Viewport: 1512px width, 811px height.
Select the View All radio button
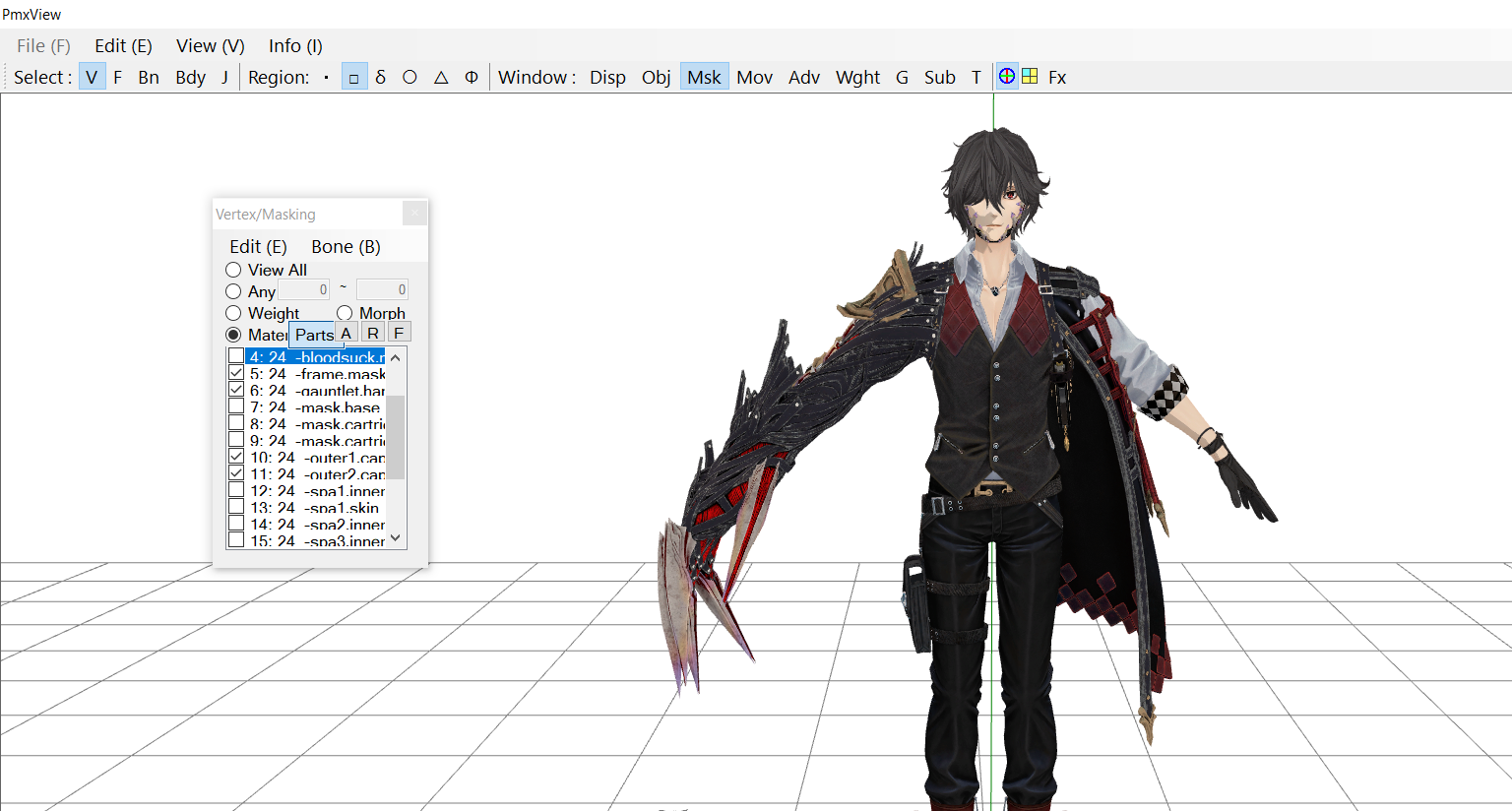click(x=233, y=270)
